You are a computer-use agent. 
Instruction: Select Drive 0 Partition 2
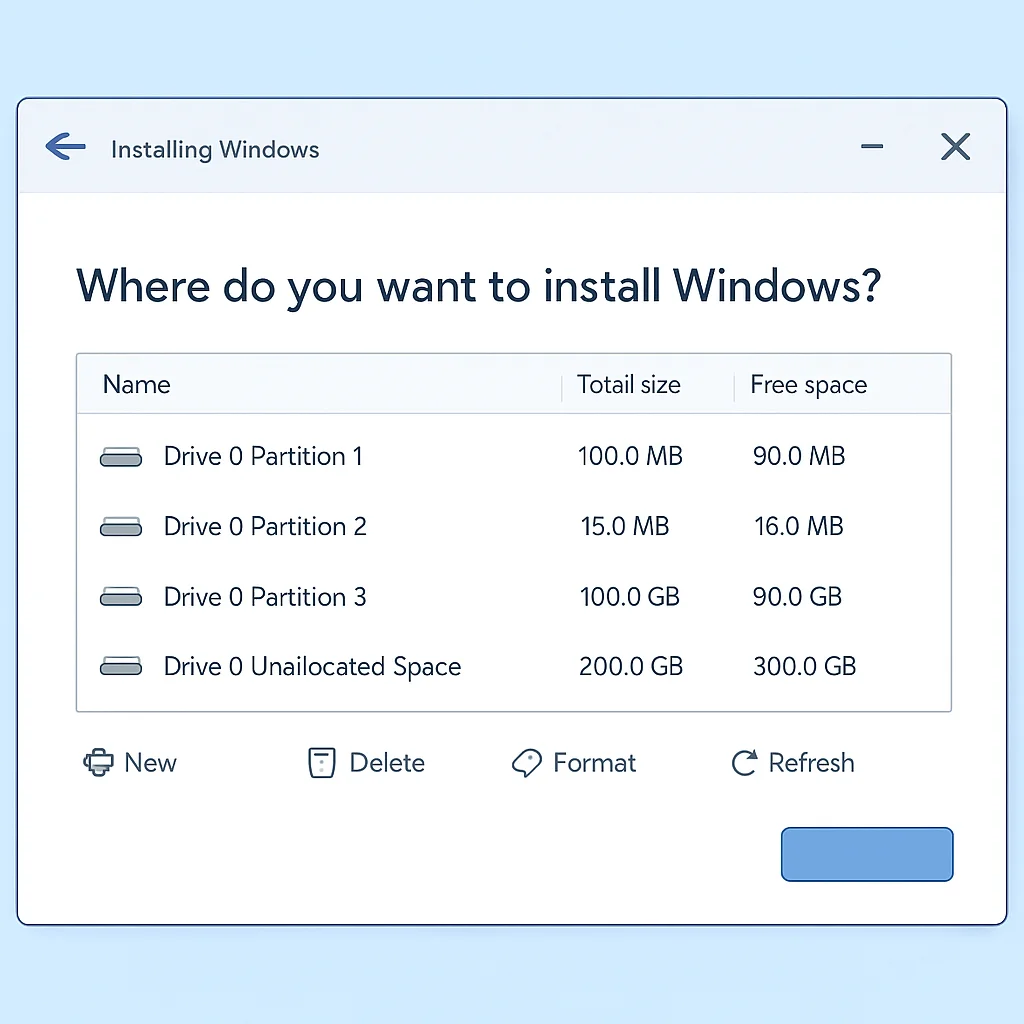(x=513, y=526)
